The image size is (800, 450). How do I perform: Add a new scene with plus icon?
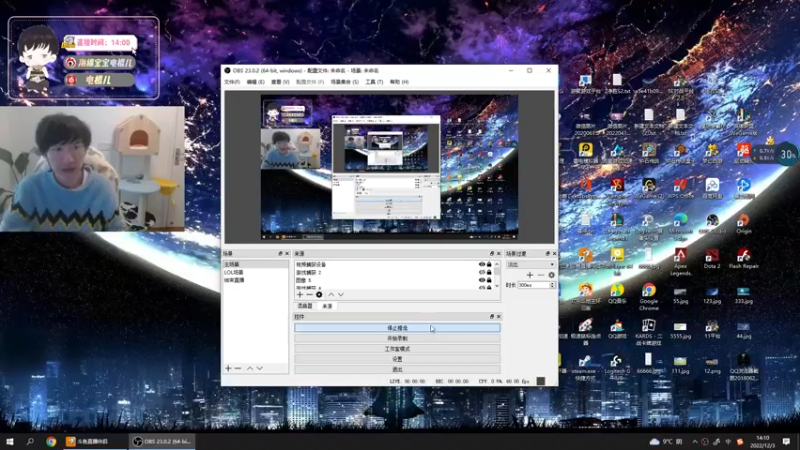click(228, 368)
